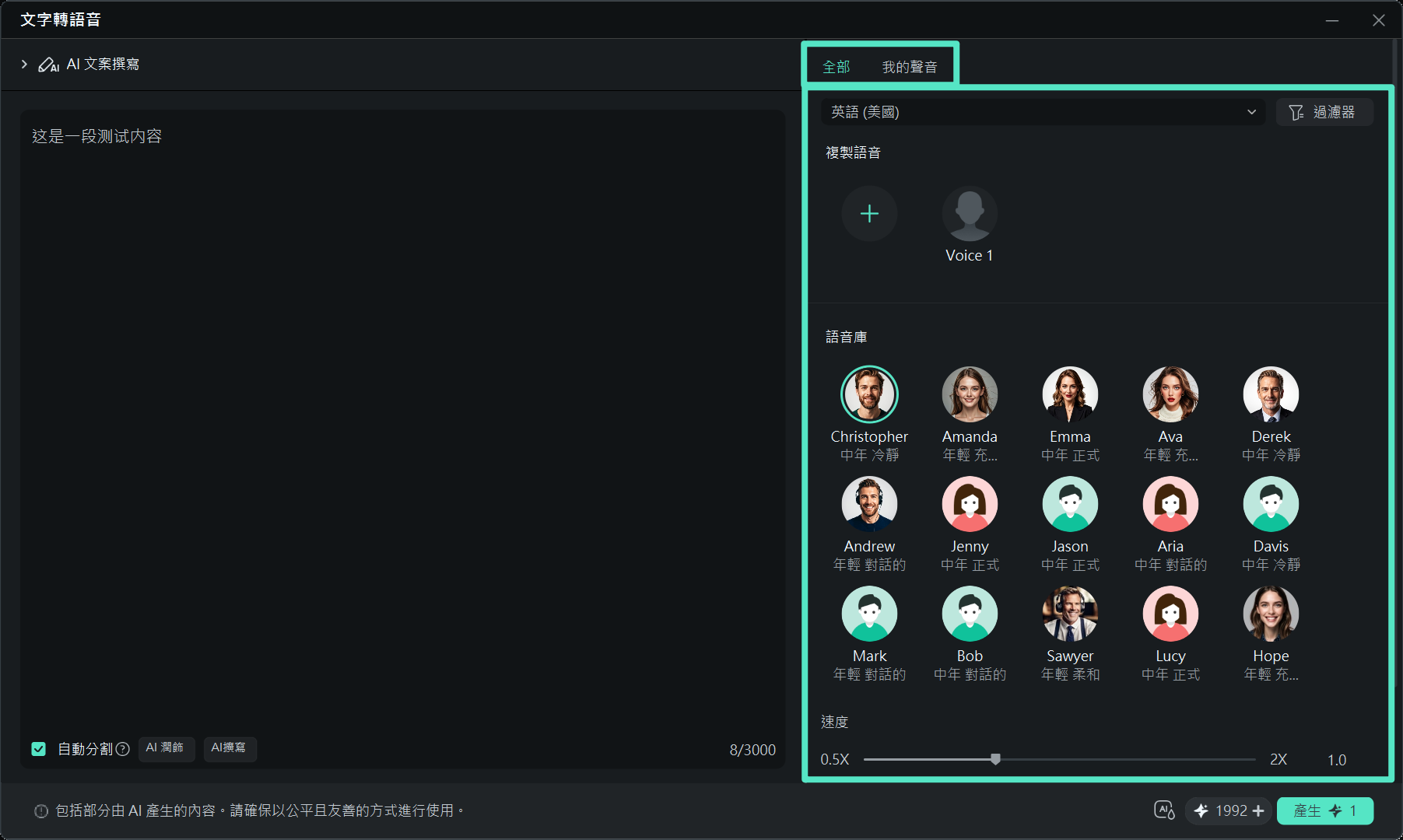The height and width of the screenshot is (840, 1403).
Task: Add a new cloned voice with plus icon
Action: point(869,214)
